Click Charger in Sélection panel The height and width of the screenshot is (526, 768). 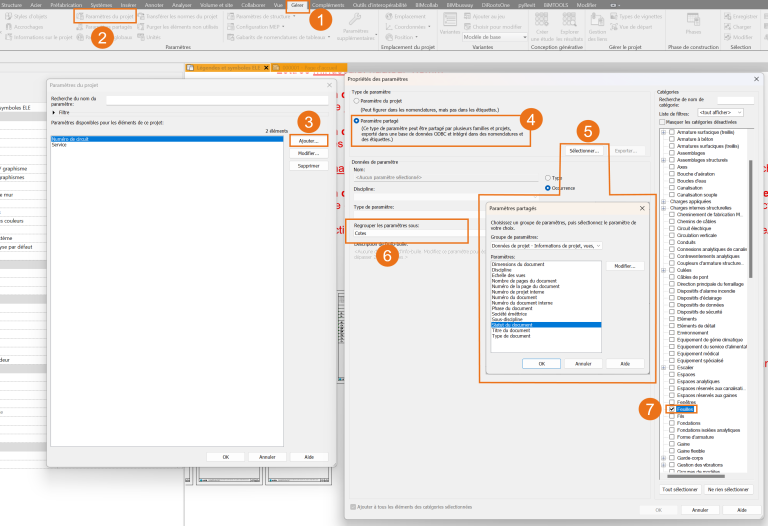tap(738, 27)
